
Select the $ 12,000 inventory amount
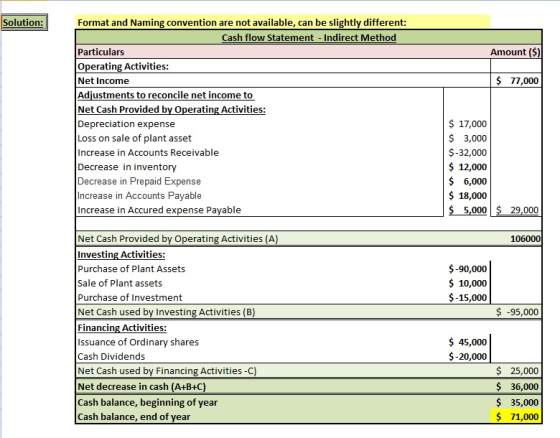[x=468, y=167]
